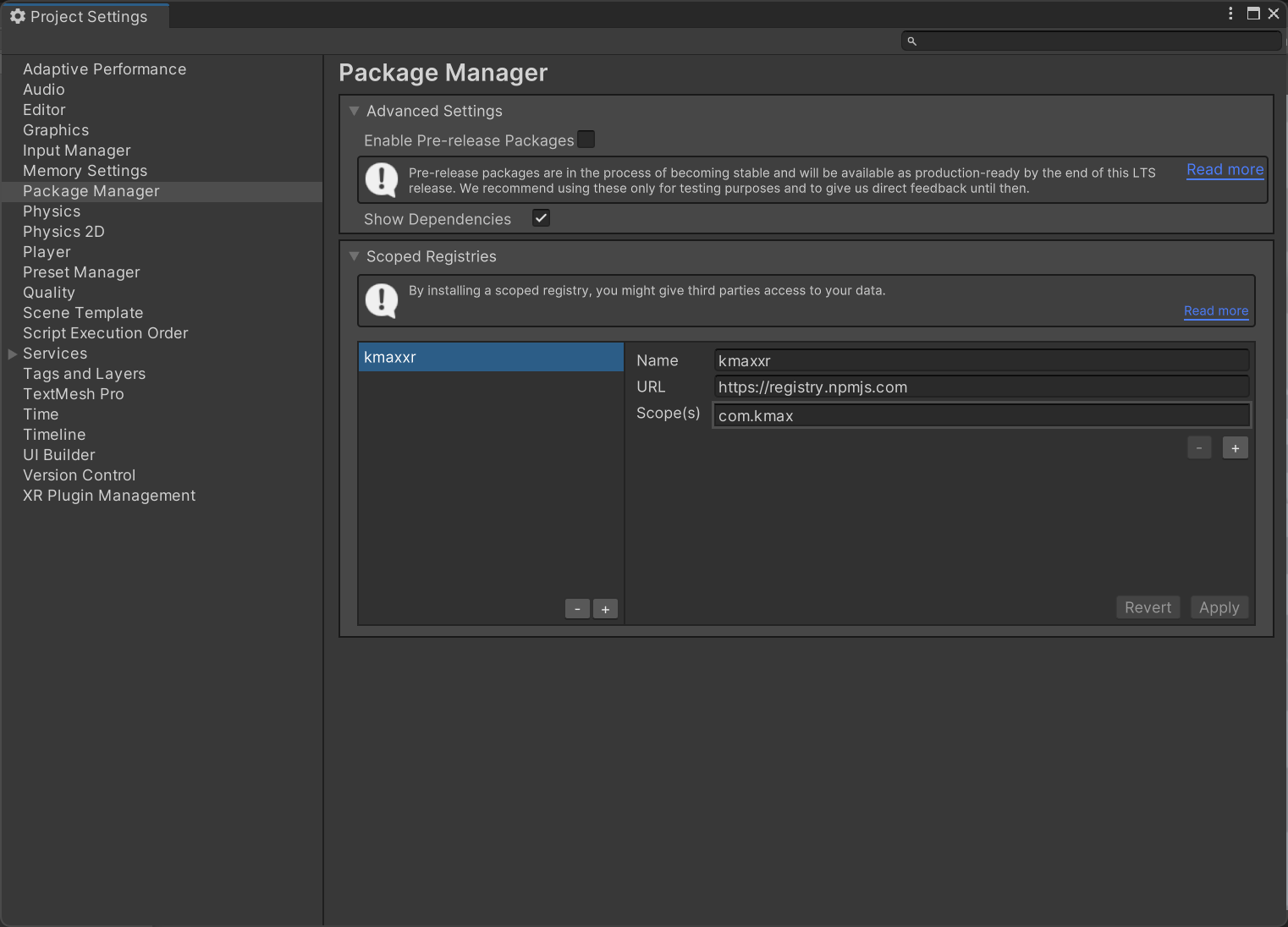The width and height of the screenshot is (1288, 927).
Task: Open the pre-release packages Read more link
Action: [1225, 169]
